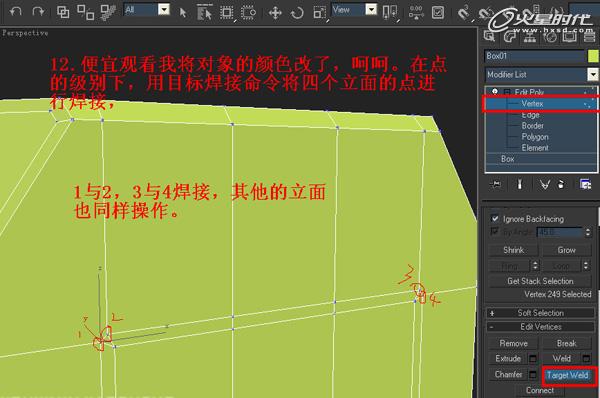Click the Redo arrow icon
Screen dimensions: 600x398
pos(38,11)
